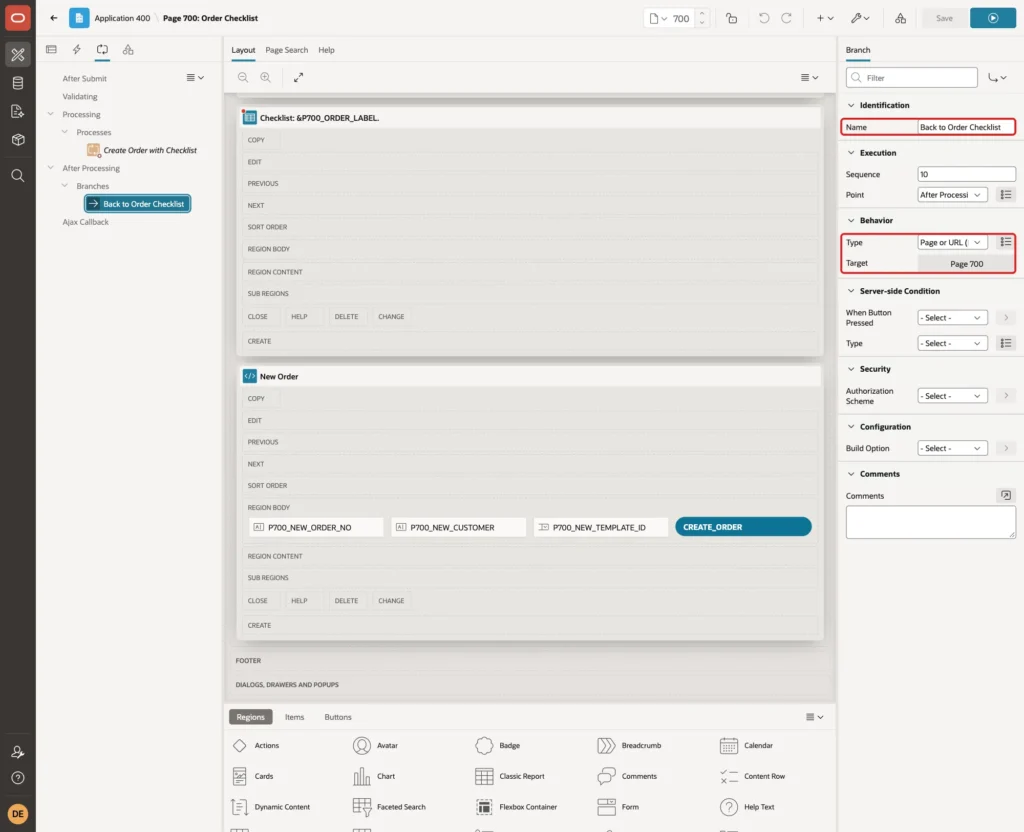Screen dimensions: 1024x832
Task: Open the Go to Group menu
Action: coord(997,78)
